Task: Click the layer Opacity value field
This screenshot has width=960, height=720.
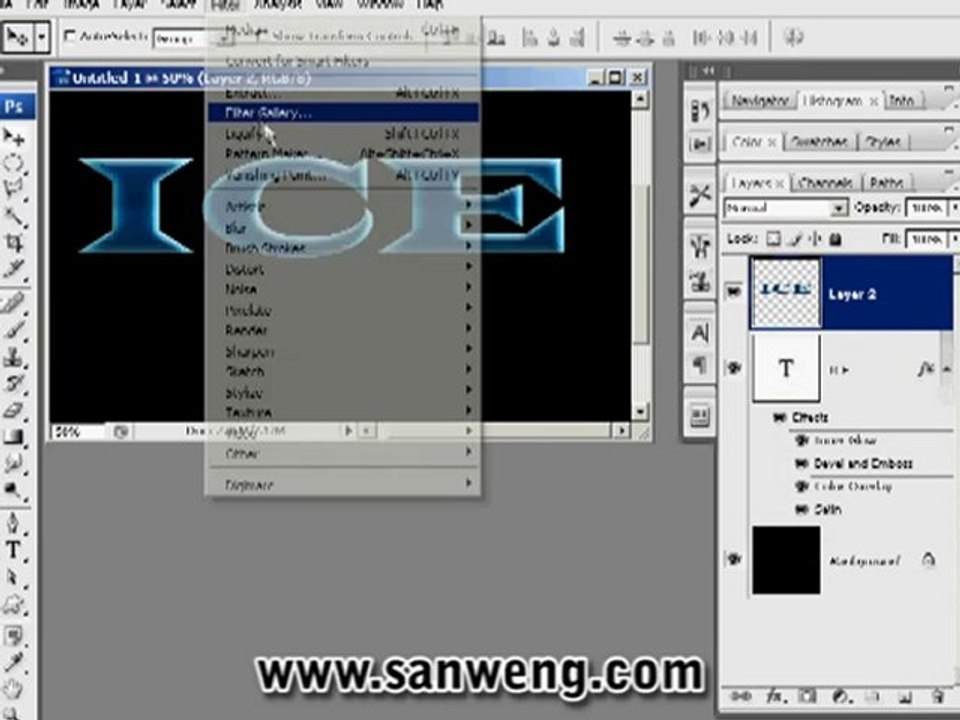Action: point(926,208)
